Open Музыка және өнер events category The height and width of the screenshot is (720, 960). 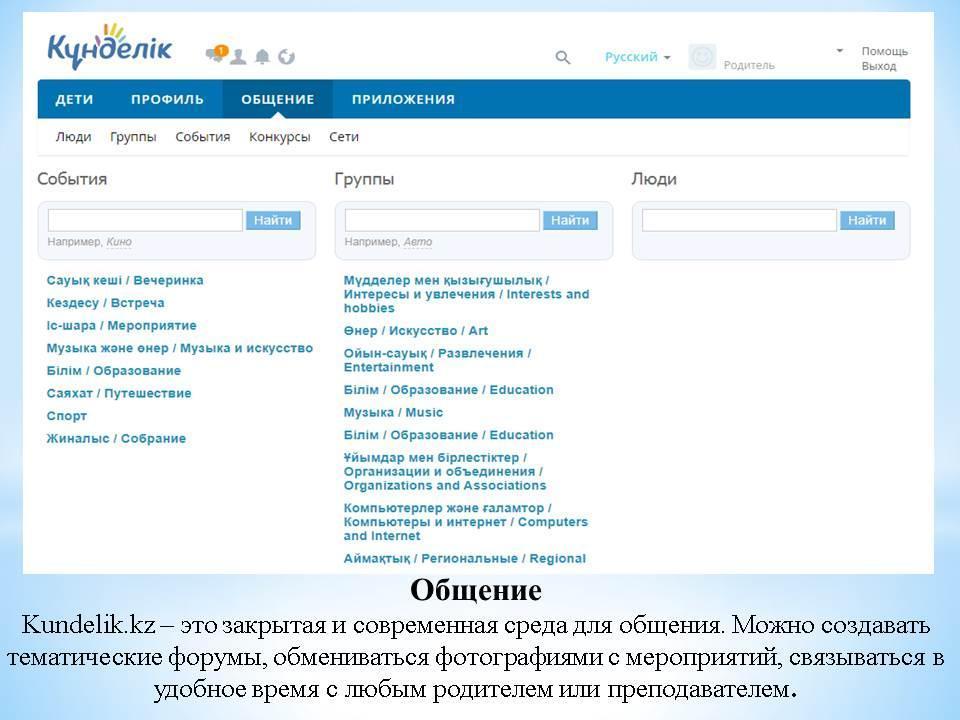[x=179, y=348]
